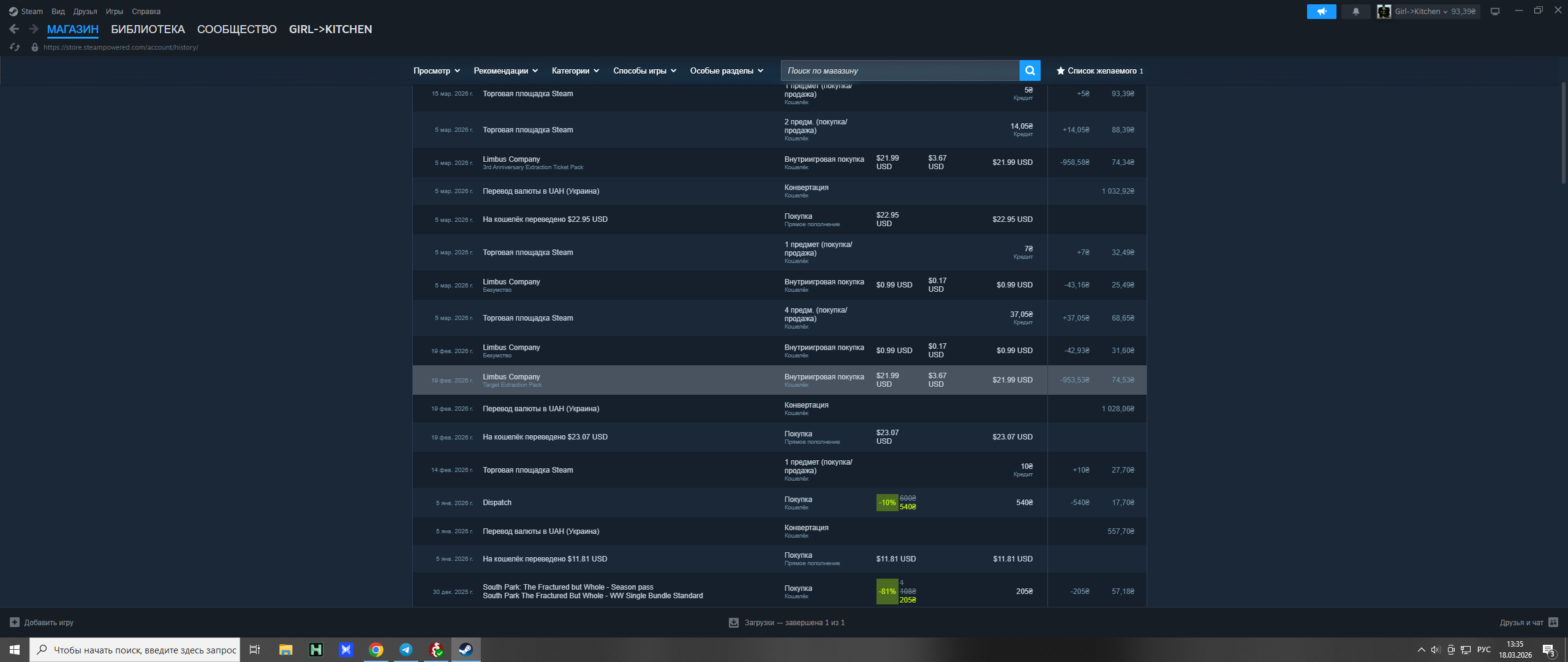
Task: Expand the Особые разделы dropdown
Action: point(726,70)
